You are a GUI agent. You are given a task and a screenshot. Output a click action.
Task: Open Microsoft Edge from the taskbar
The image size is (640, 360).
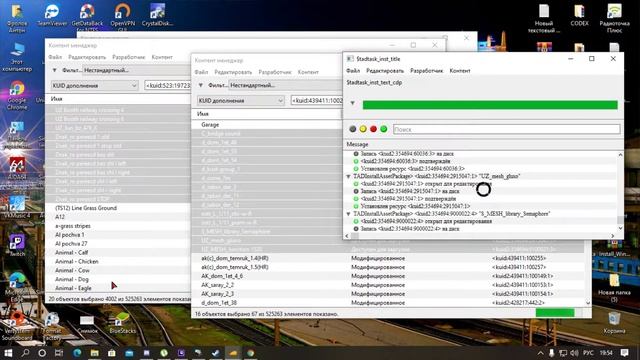click(77, 353)
